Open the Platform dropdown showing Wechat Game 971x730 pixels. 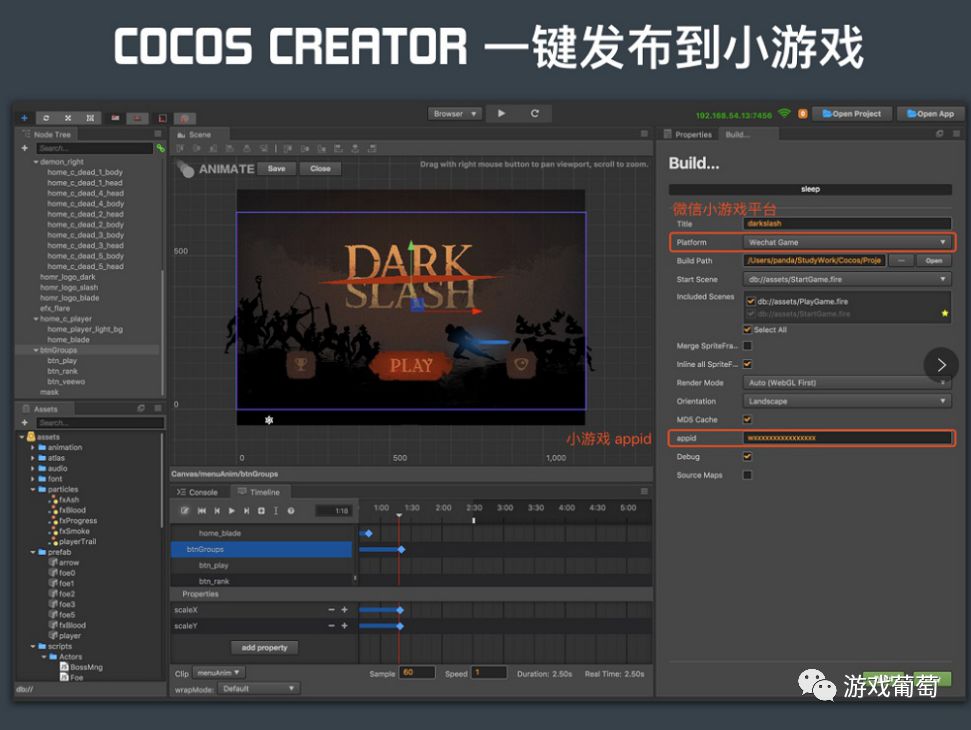pos(847,242)
